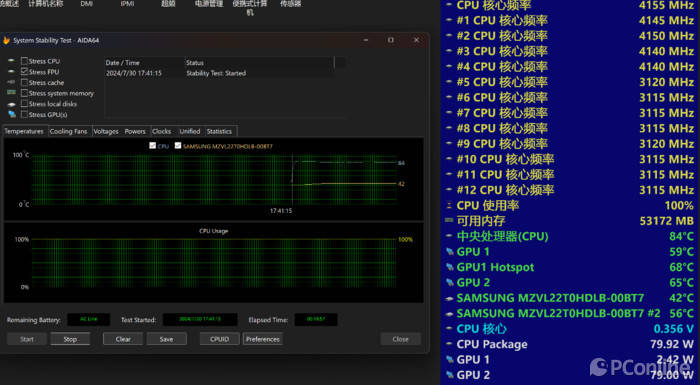Click the Close button at the bottom right

(x=400, y=339)
